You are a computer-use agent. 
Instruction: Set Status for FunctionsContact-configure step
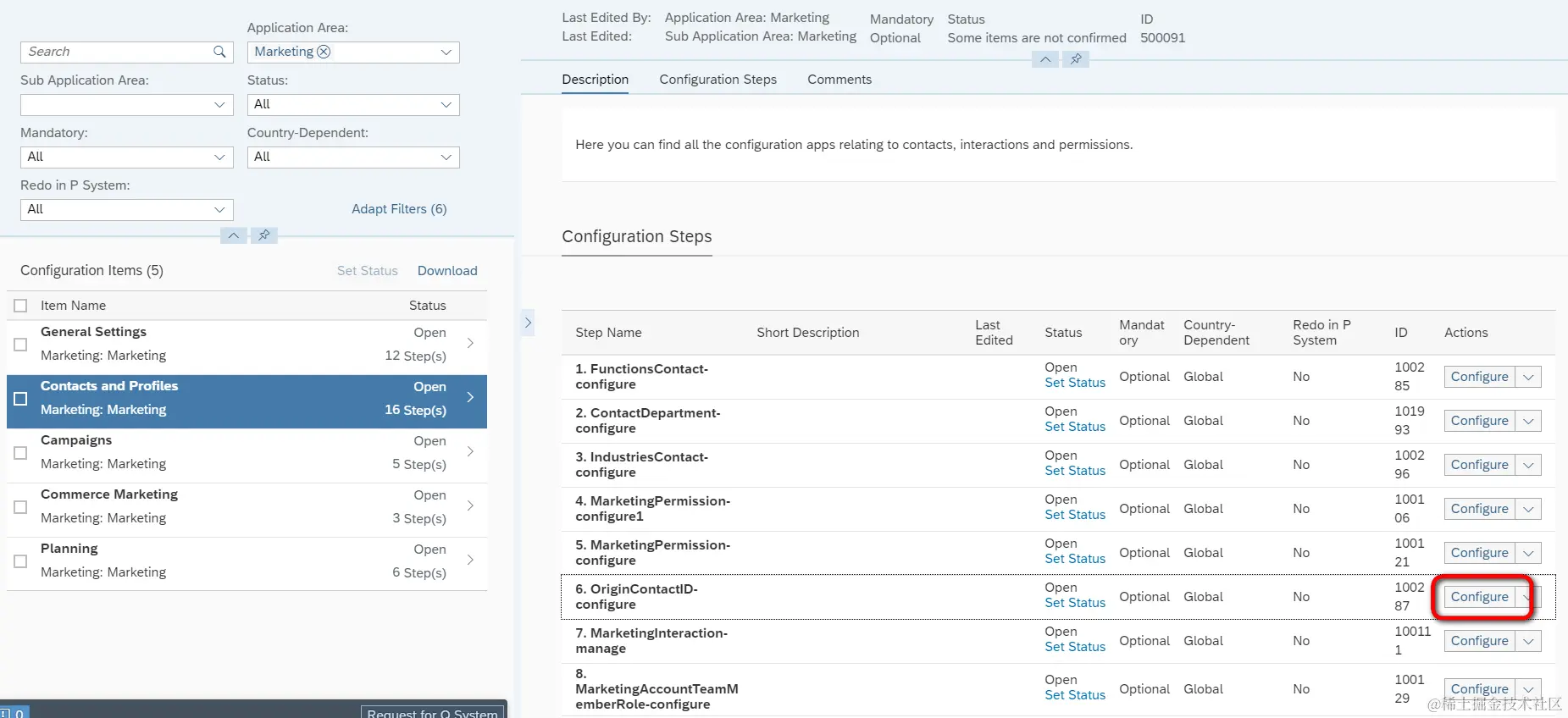(1075, 383)
